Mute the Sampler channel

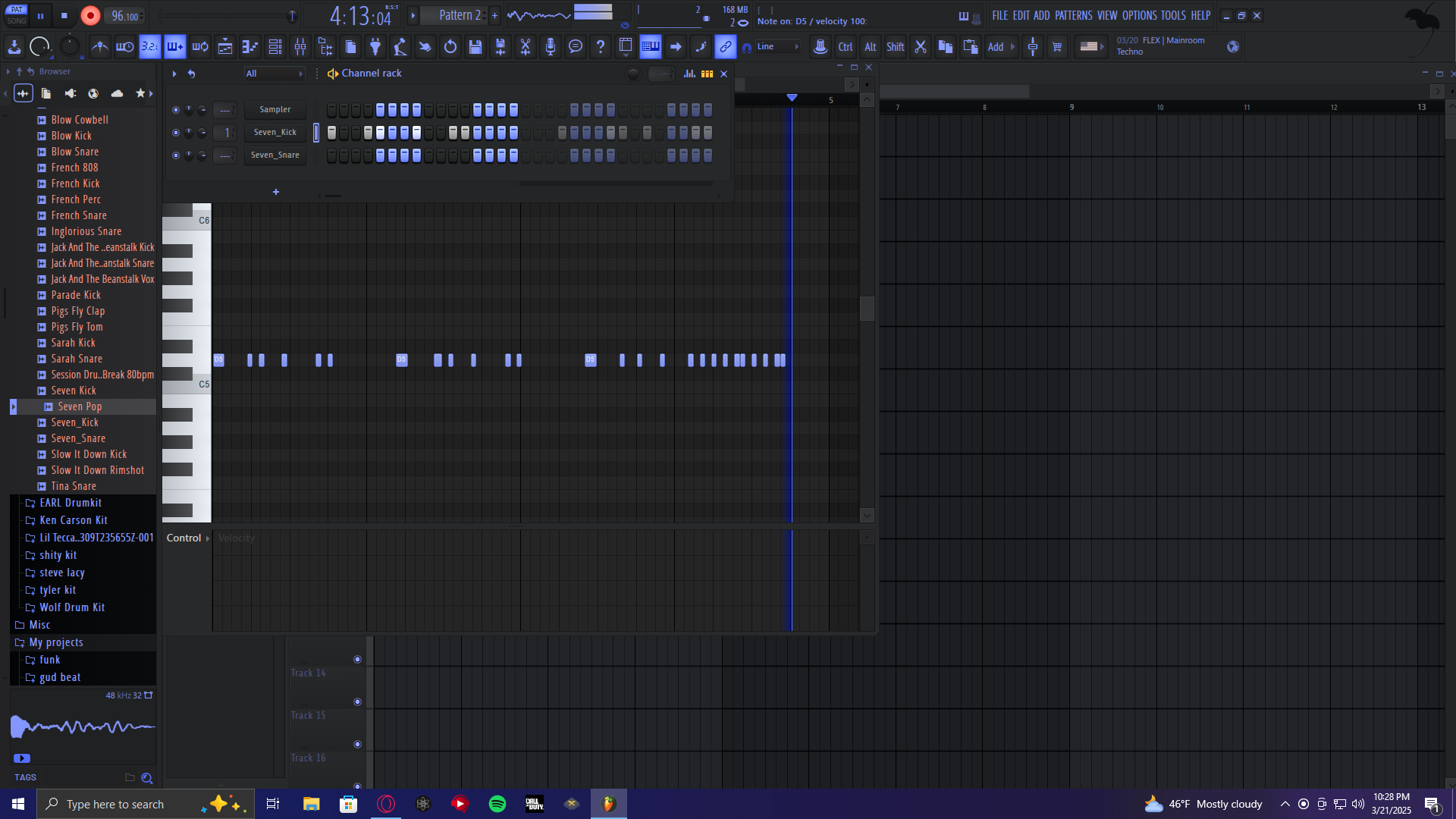click(x=176, y=110)
